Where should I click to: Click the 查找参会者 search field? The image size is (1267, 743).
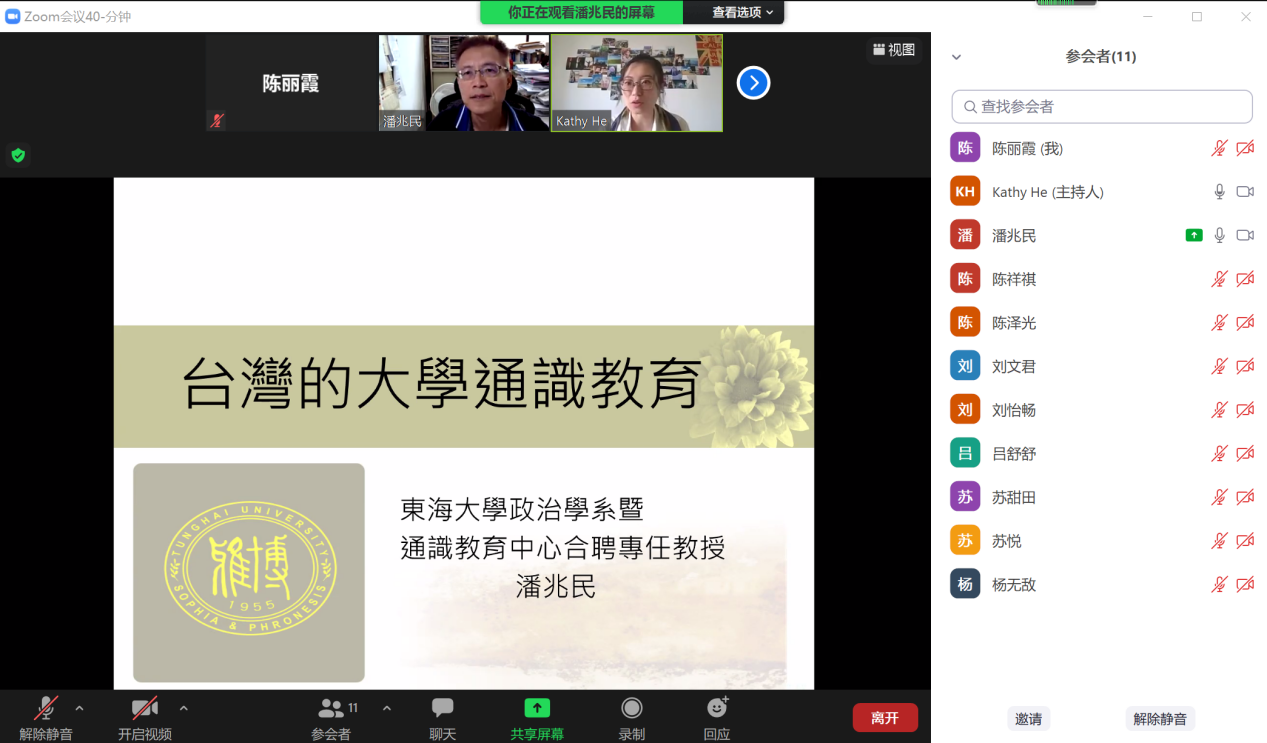[1102, 106]
